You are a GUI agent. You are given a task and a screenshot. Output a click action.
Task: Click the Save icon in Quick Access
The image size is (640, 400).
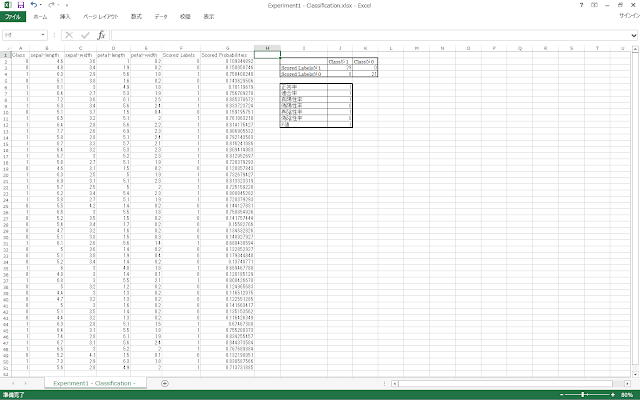(21, 5)
